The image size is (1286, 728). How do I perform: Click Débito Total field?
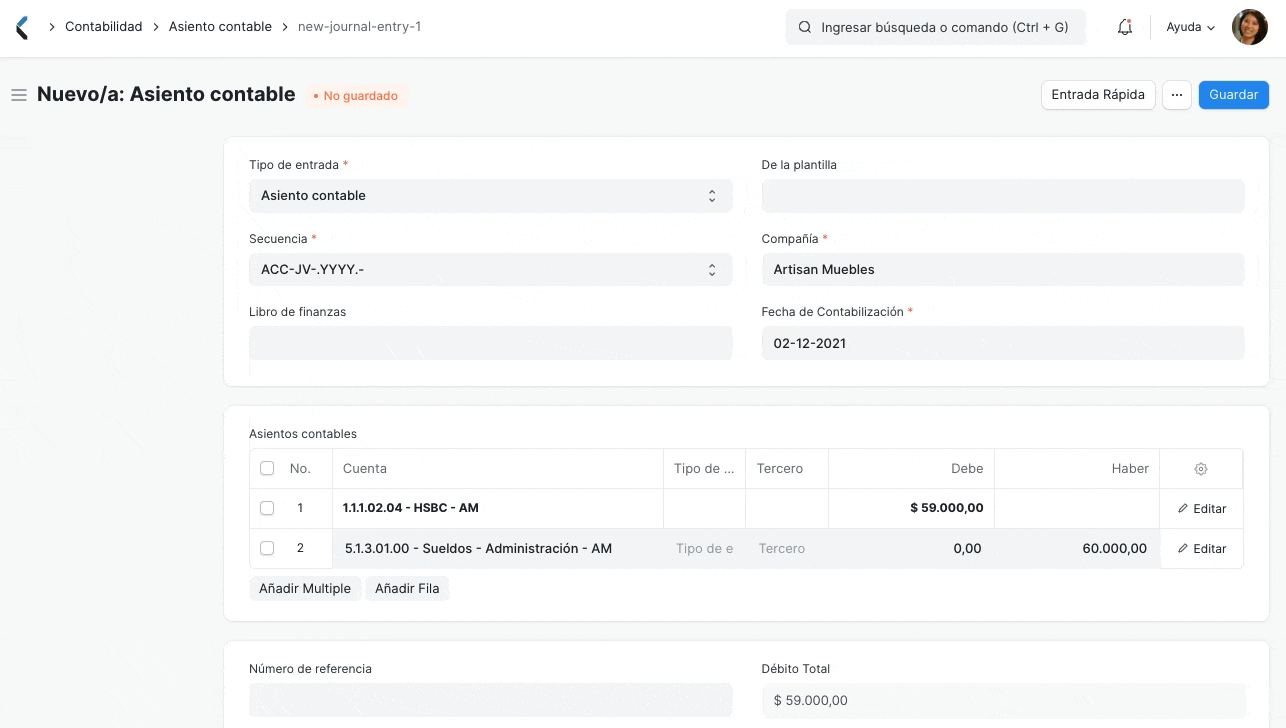1003,700
